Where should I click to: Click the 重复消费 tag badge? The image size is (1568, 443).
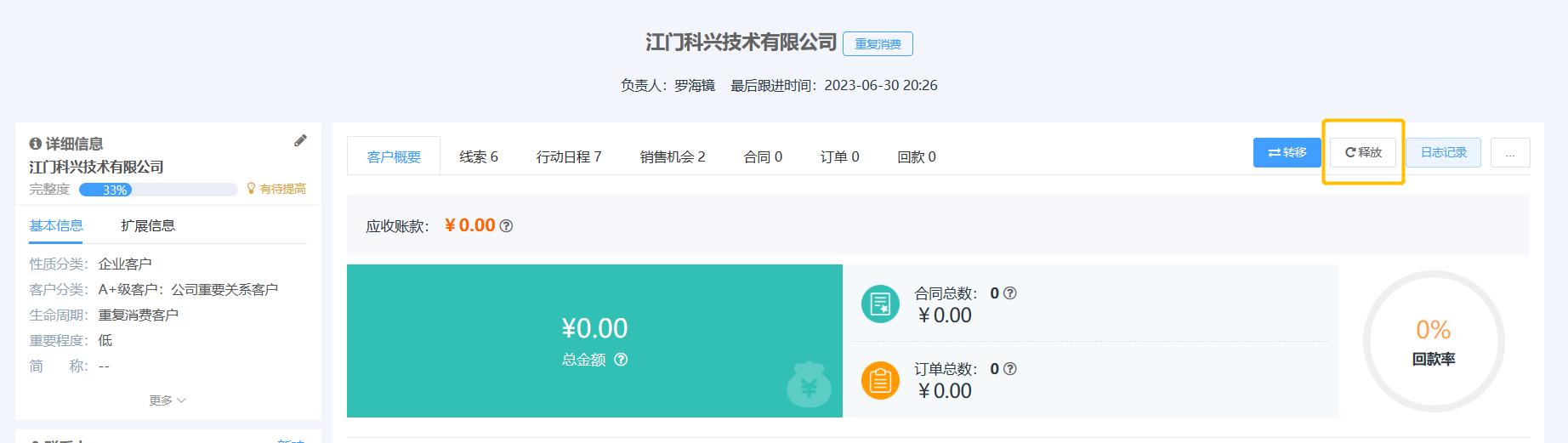click(x=878, y=44)
